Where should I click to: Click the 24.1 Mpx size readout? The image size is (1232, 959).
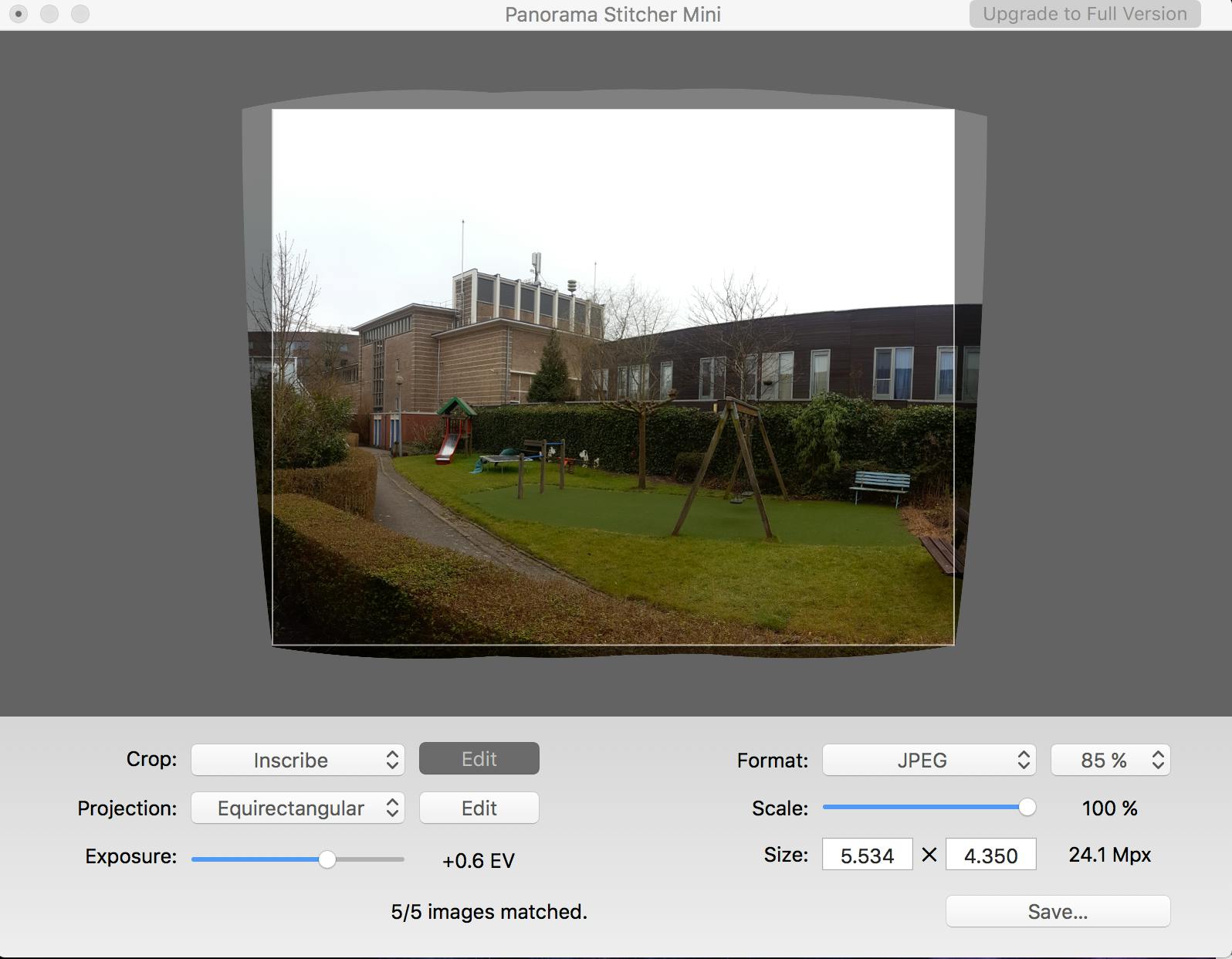1109,855
